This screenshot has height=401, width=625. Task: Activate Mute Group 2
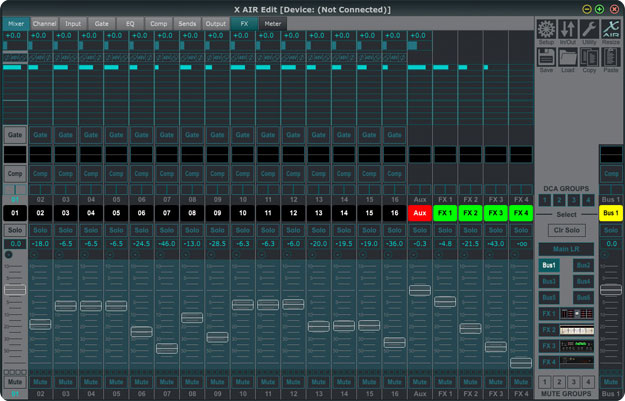(559, 382)
